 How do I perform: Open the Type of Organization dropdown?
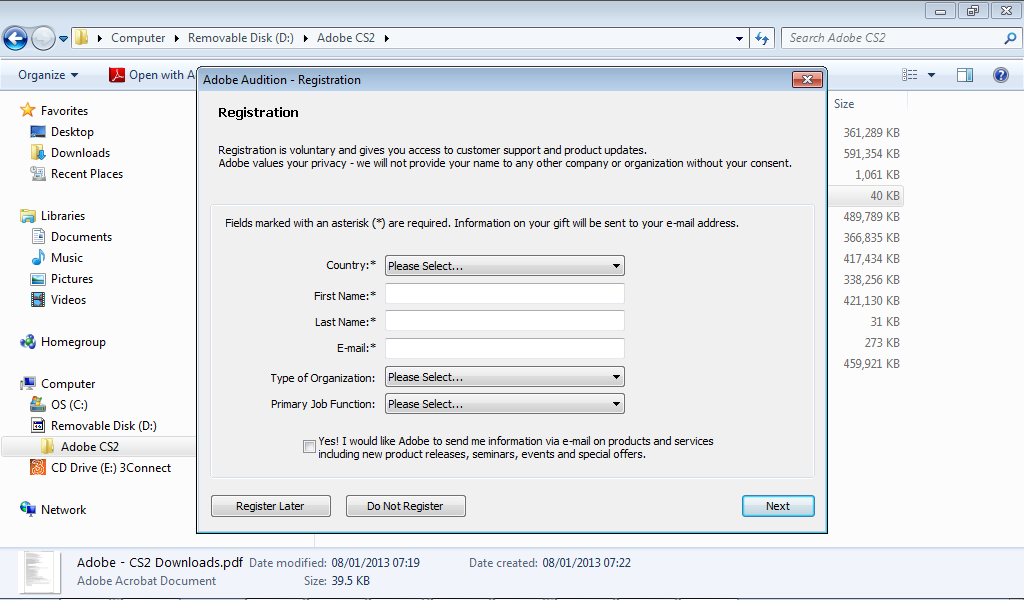(504, 377)
